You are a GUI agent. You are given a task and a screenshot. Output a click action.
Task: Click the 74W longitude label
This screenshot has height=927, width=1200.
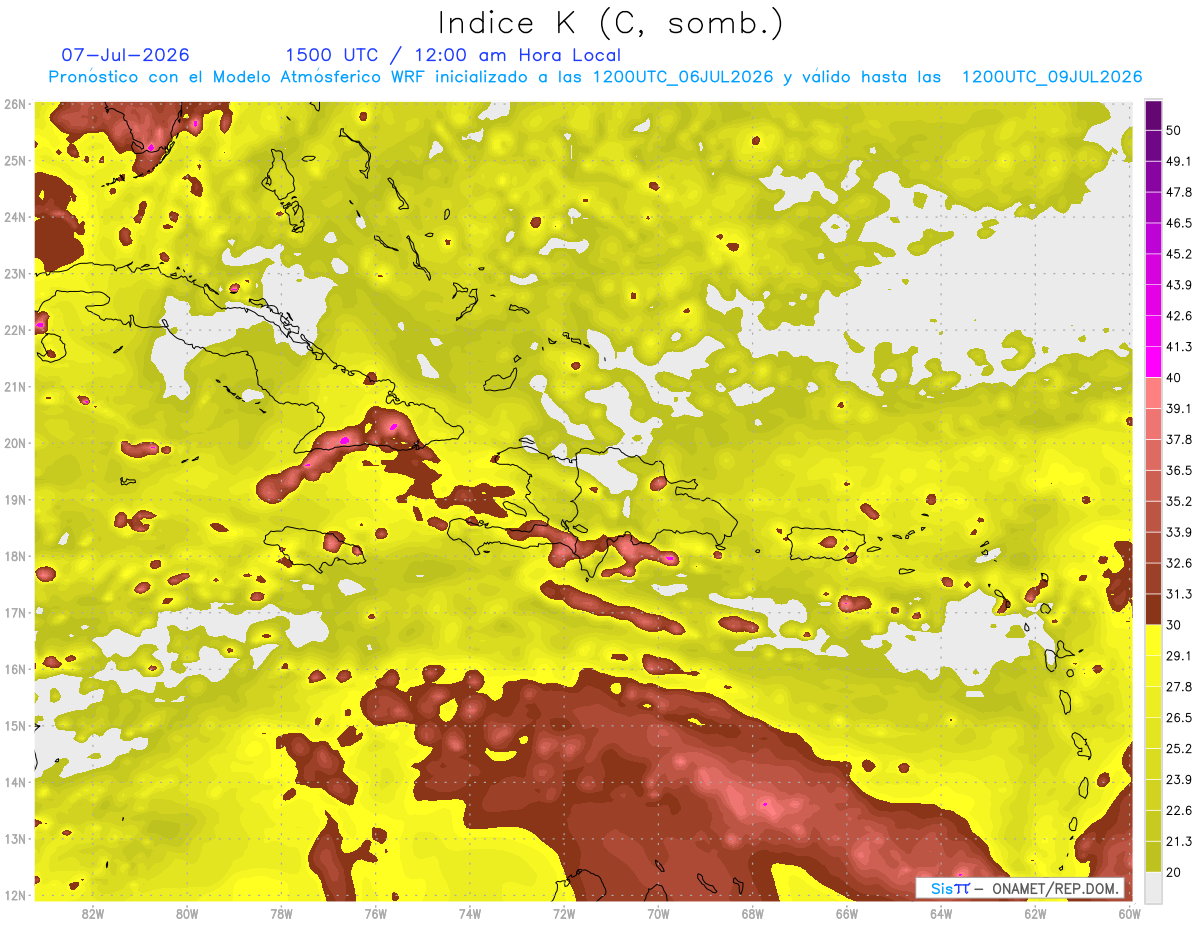(470, 913)
